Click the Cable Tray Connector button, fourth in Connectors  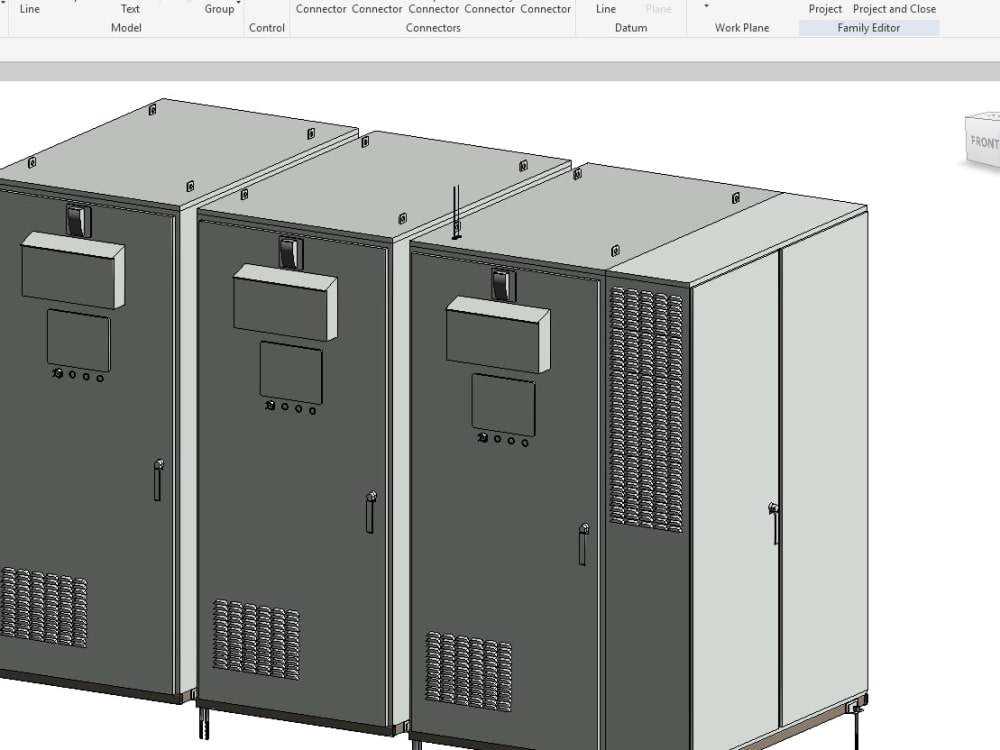[x=490, y=8]
